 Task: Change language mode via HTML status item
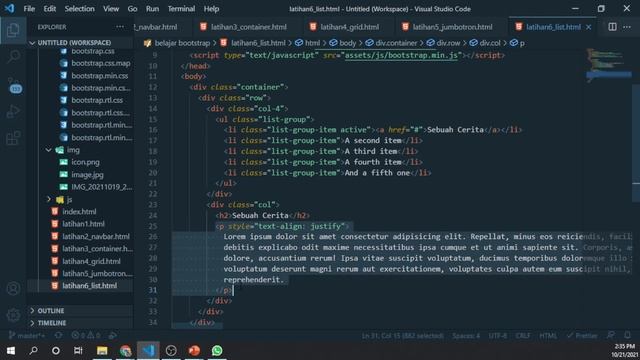[x=548, y=336]
